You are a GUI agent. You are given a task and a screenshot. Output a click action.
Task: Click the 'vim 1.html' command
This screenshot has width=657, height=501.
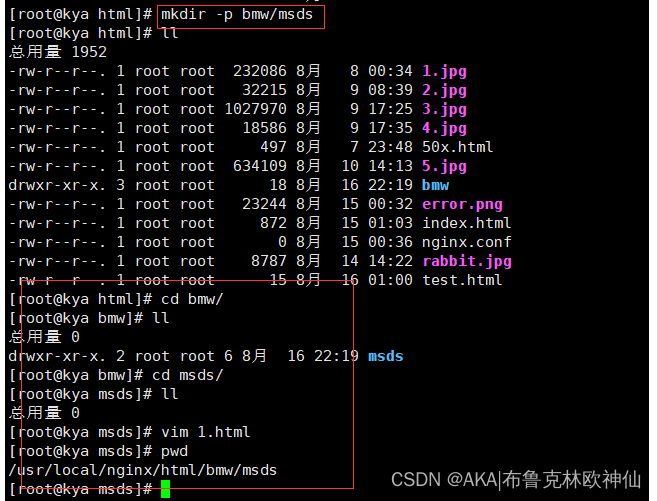[x=206, y=432]
